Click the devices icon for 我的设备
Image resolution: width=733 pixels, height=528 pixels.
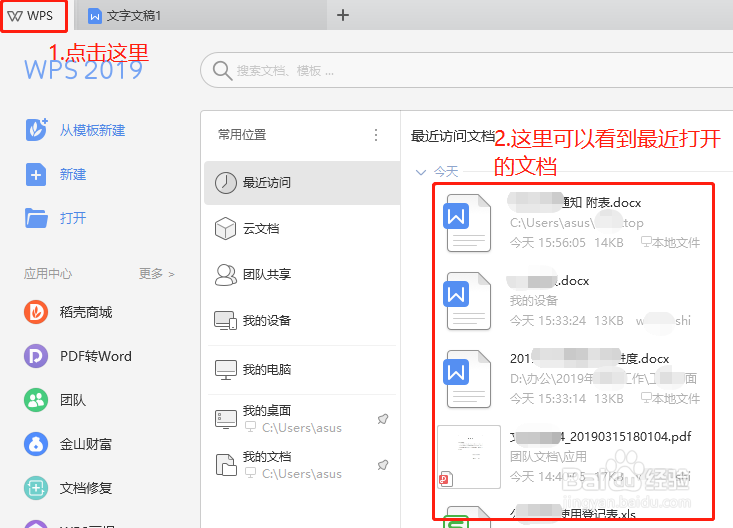pyautogui.click(x=225, y=321)
